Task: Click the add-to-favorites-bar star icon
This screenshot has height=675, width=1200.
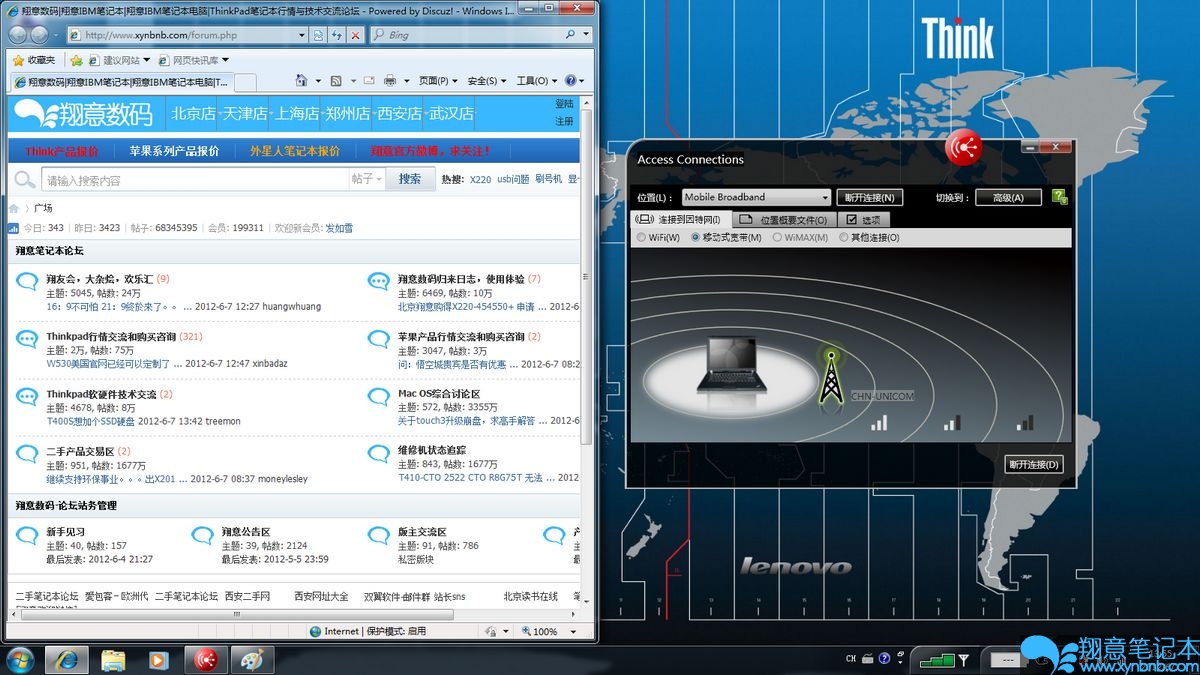Action: tap(76, 60)
